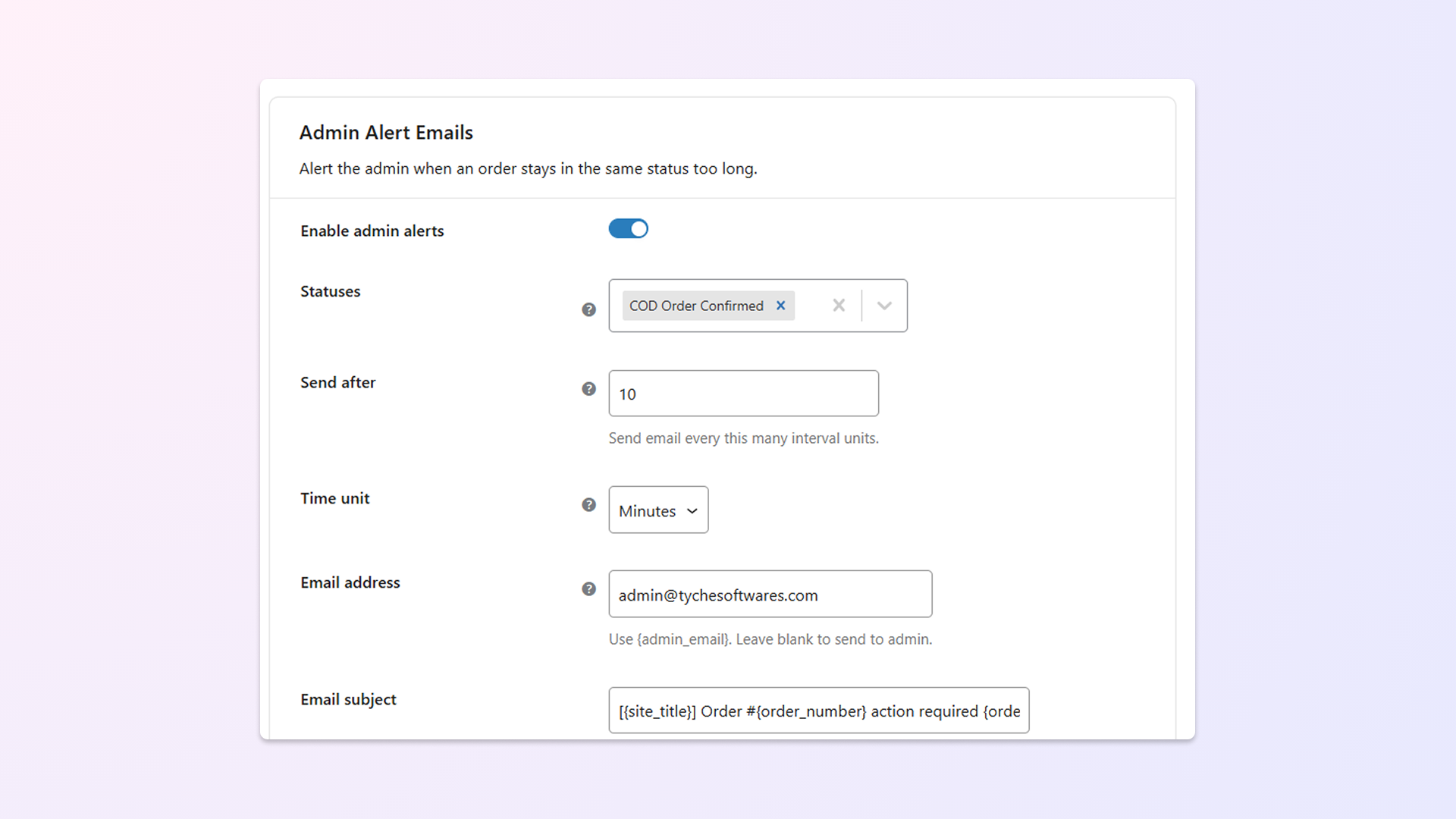Click the Statuses help question mark icon
Viewport: 1456px width, 819px height.
(588, 309)
